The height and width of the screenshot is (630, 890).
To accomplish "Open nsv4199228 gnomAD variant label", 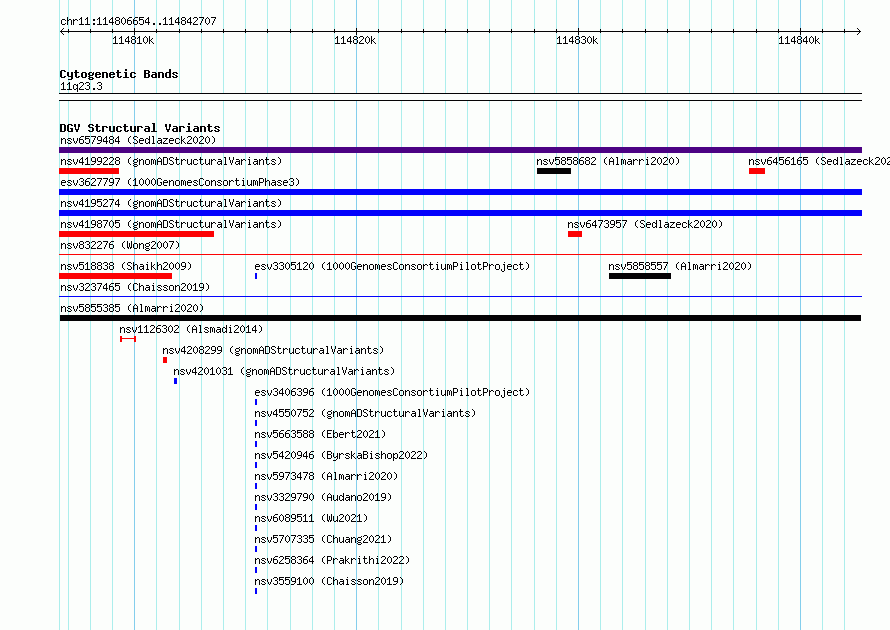I will coord(171,161).
